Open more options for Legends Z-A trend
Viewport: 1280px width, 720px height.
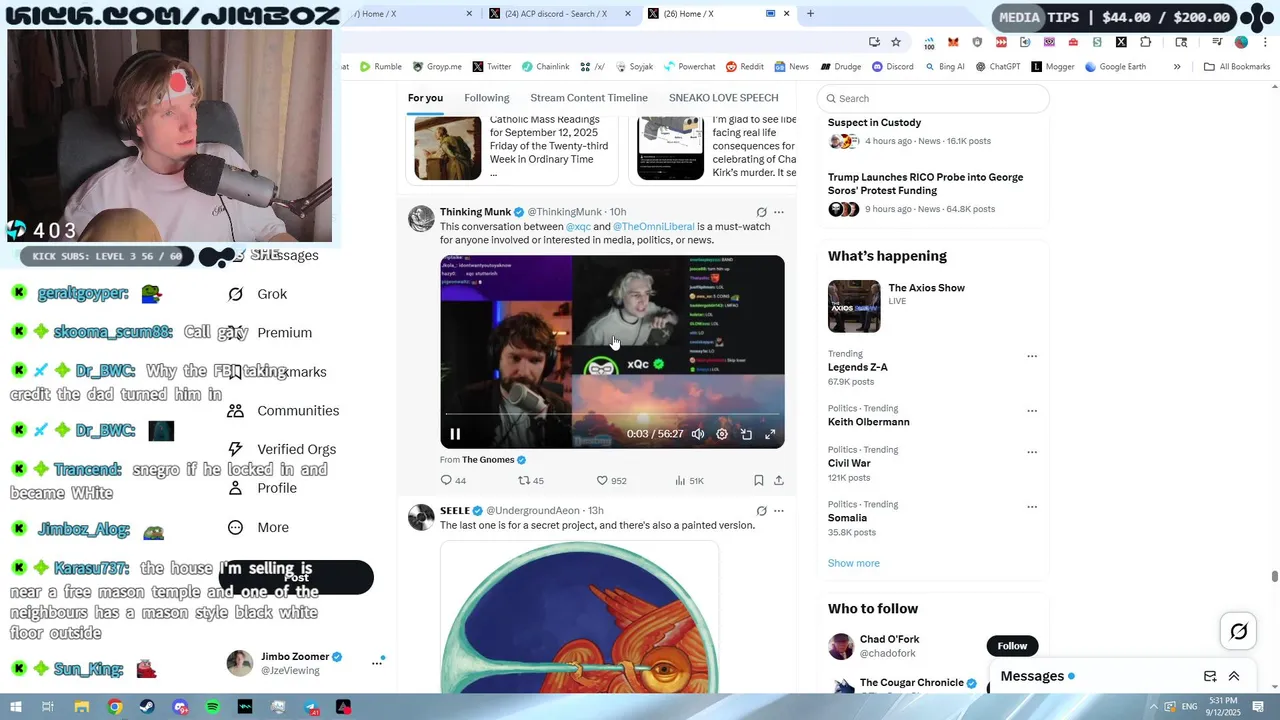click(x=1032, y=356)
